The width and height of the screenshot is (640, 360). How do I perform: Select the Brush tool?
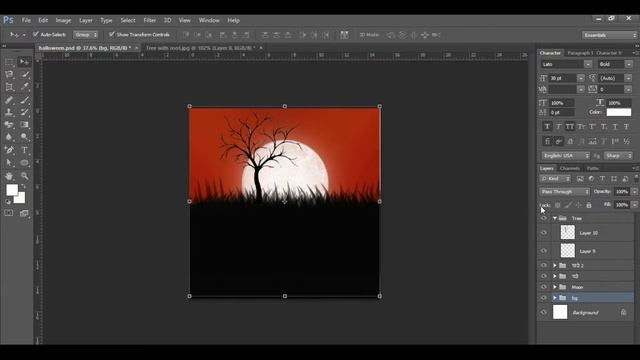24,100
